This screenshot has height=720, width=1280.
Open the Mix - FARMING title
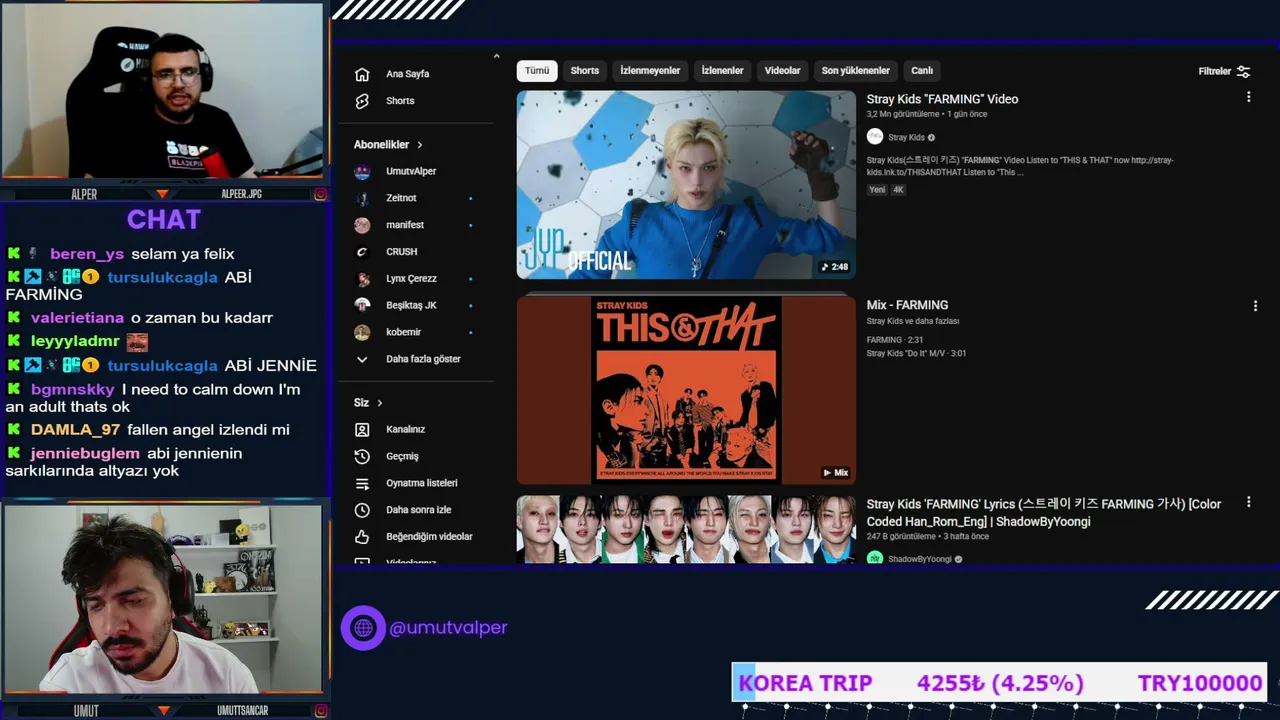[907, 305]
